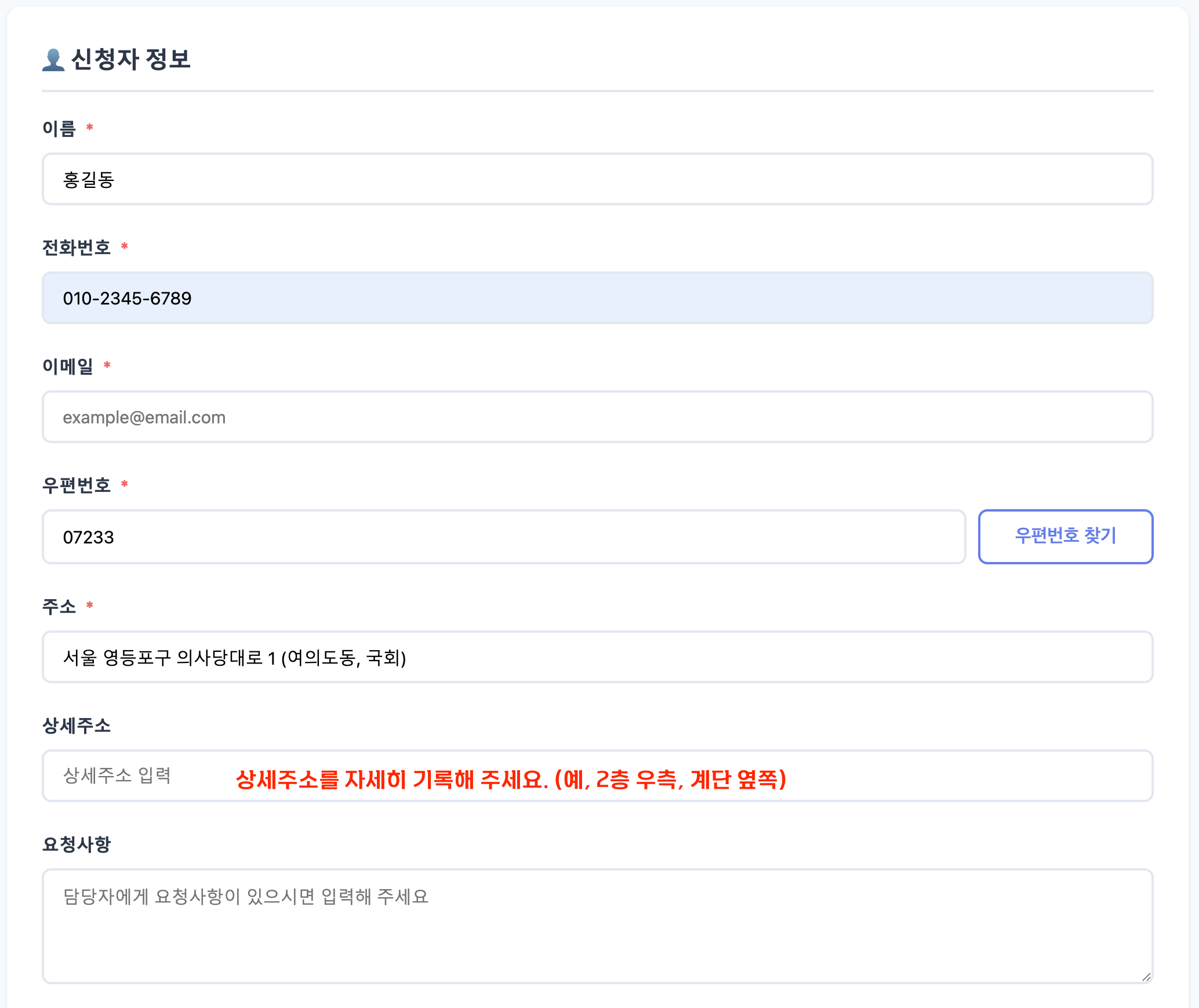
Task: Click the applicant info person icon
Action: coord(53,60)
